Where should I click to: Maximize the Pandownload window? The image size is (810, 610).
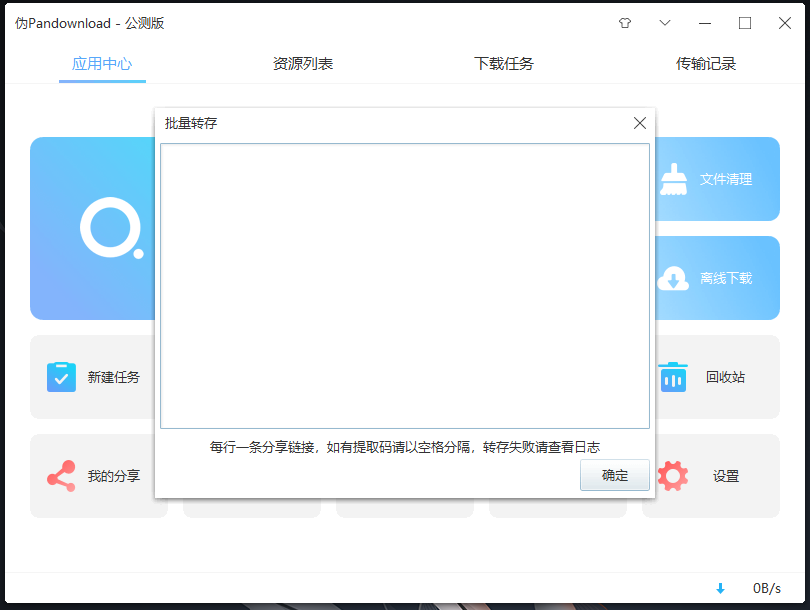pyautogui.click(x=745, y=23)
